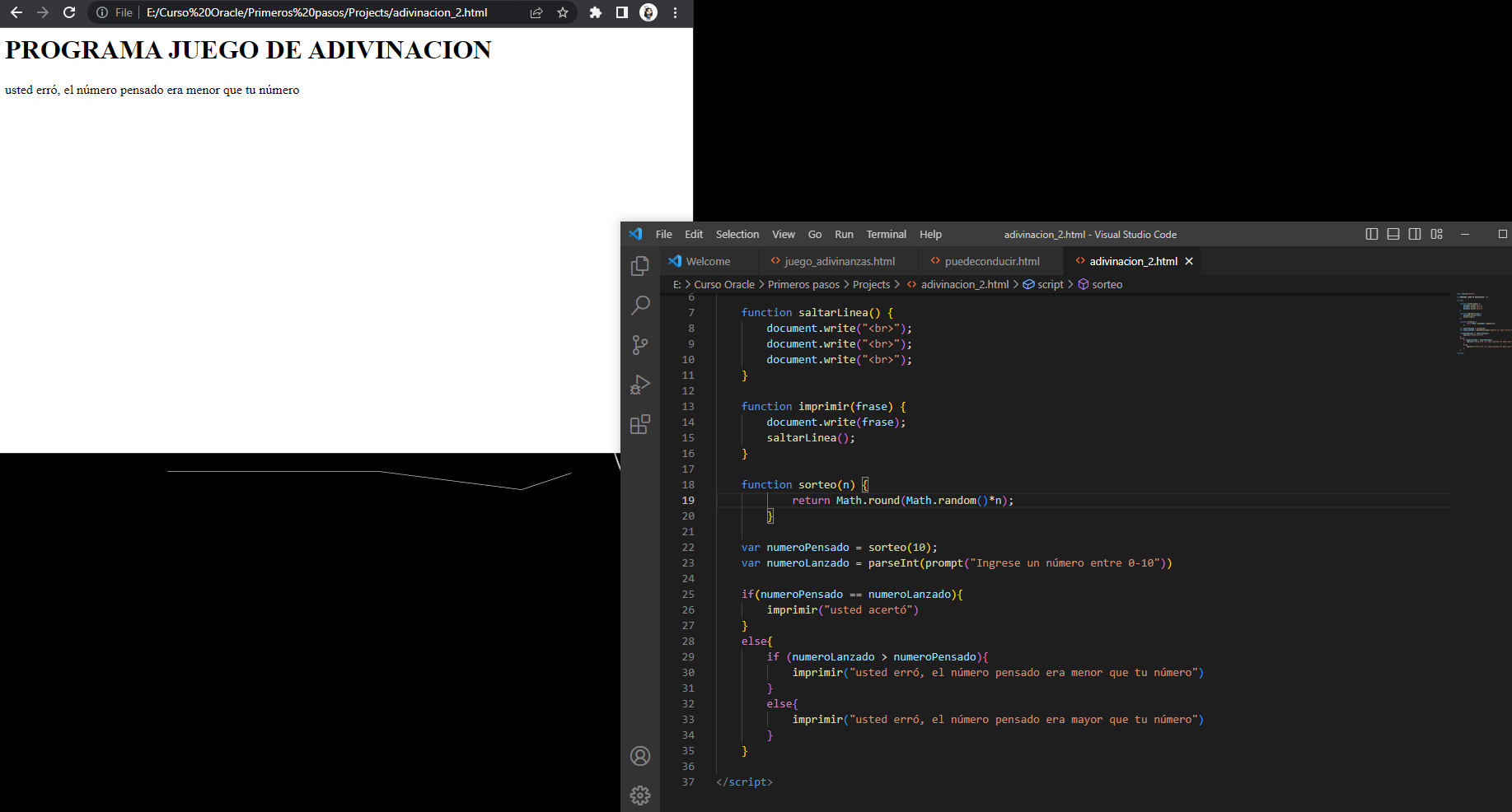Minimize the VS Code window
The image size is (1512, 812).
coord(1465,234)
